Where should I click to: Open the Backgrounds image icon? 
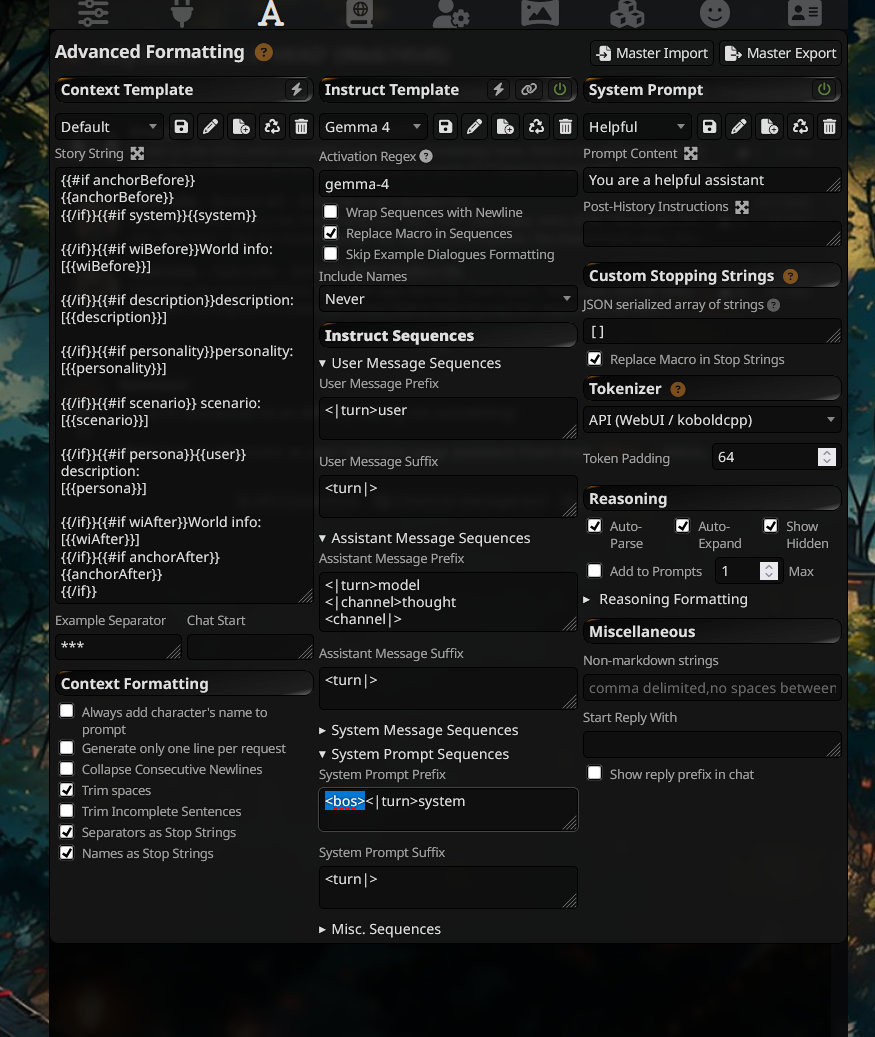point(540,13)
